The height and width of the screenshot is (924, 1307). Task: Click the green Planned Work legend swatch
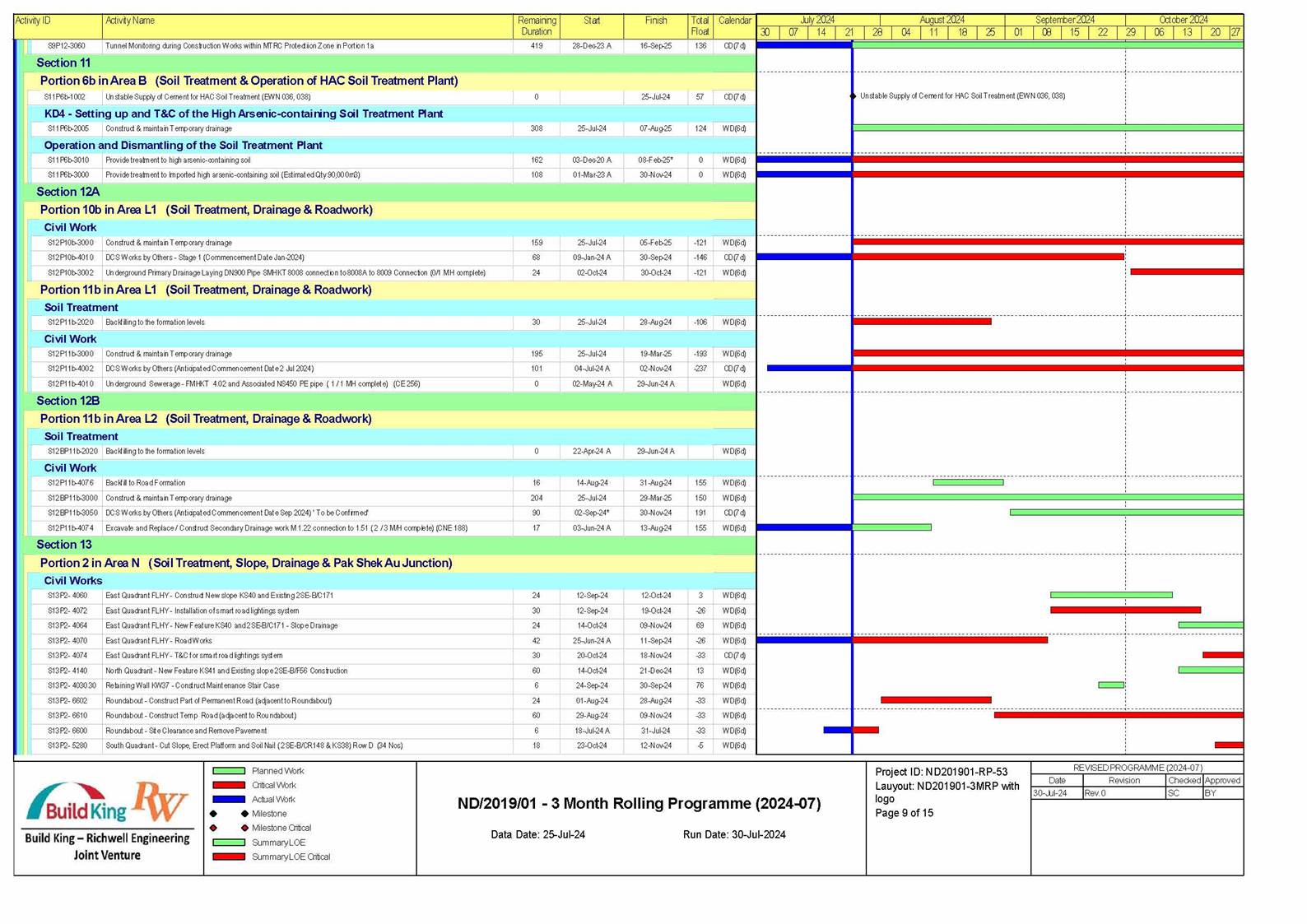(x=229, y=771)
